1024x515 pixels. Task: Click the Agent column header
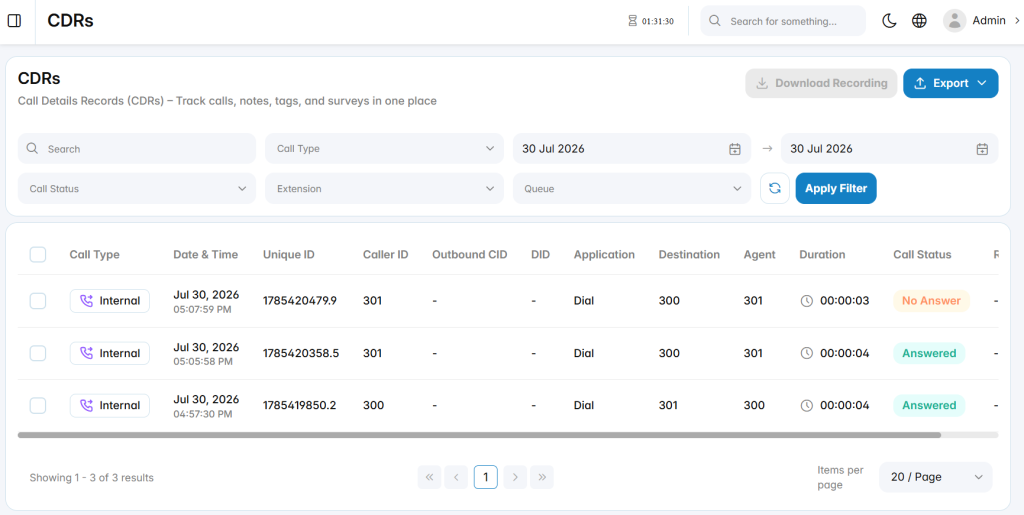pos(760,255)
